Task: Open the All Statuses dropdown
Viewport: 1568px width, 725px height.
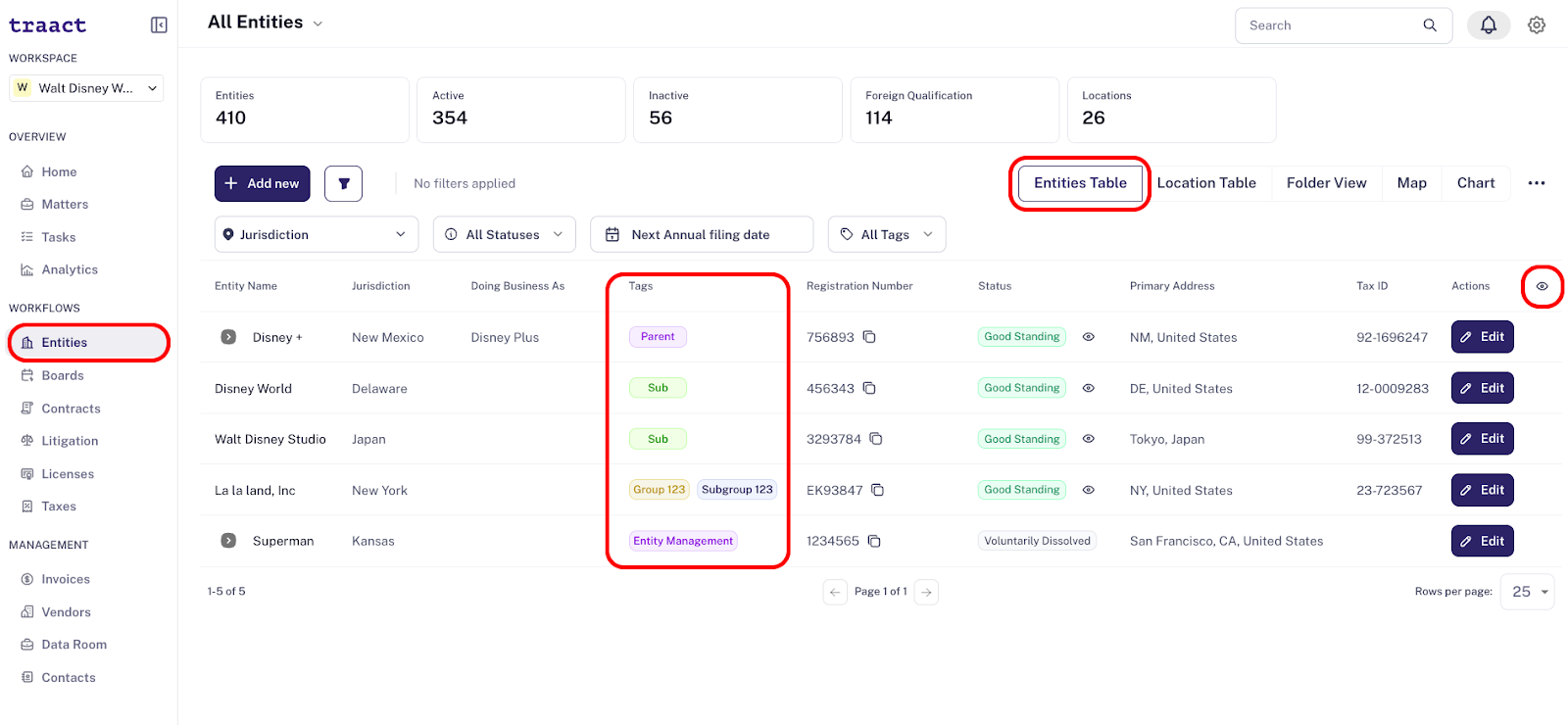Action: (x=505, y=234)
